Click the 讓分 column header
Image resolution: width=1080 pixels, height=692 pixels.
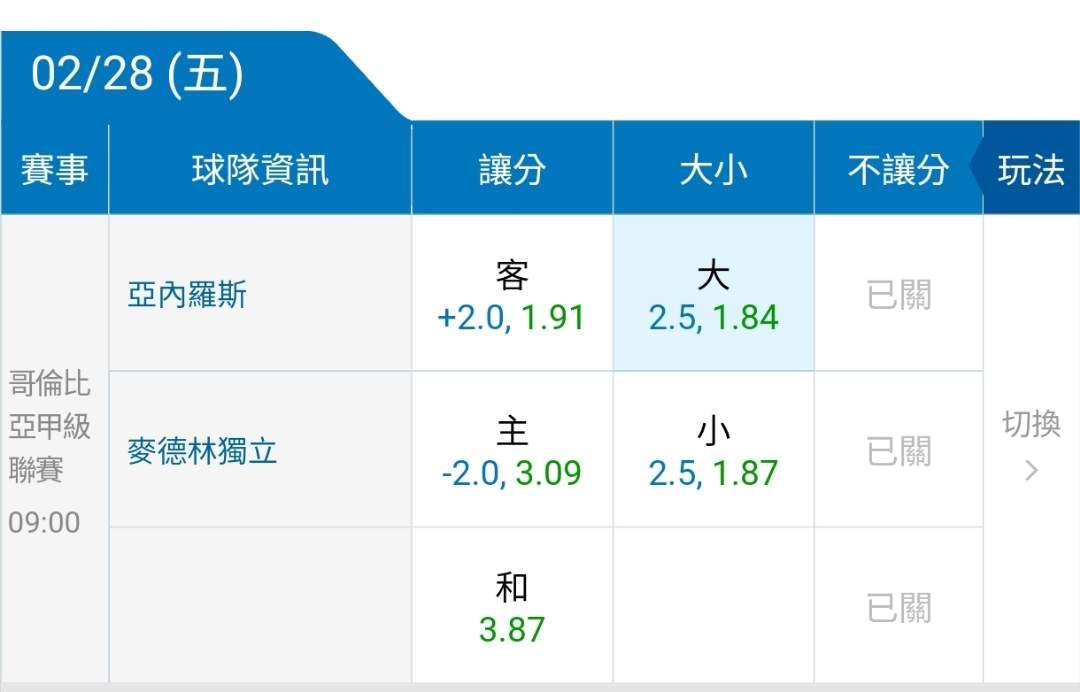coord(511,170)
